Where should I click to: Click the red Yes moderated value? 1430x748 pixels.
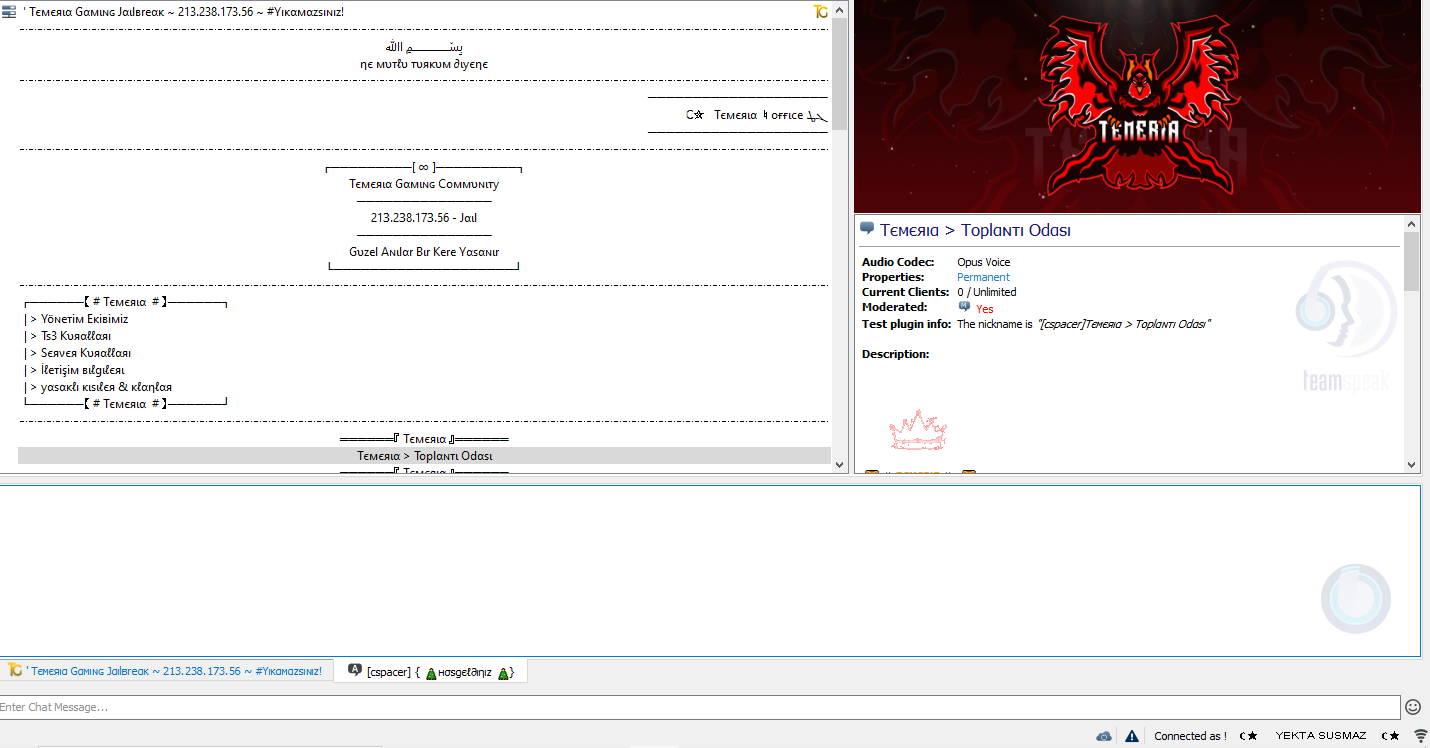click(985, 309)
